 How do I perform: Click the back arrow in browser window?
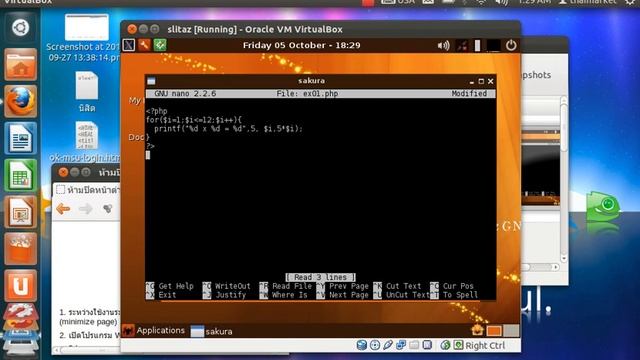[x=63, y=209]
